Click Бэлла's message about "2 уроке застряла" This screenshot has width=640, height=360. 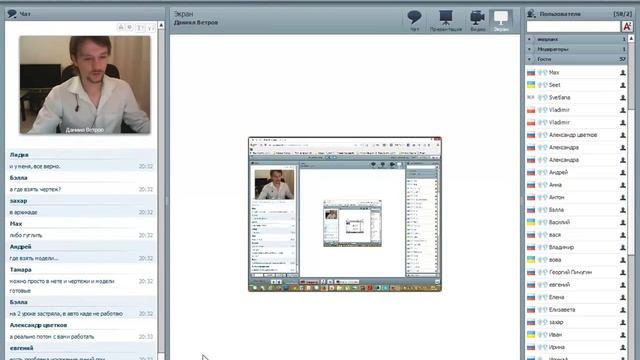tap(66, 314)
